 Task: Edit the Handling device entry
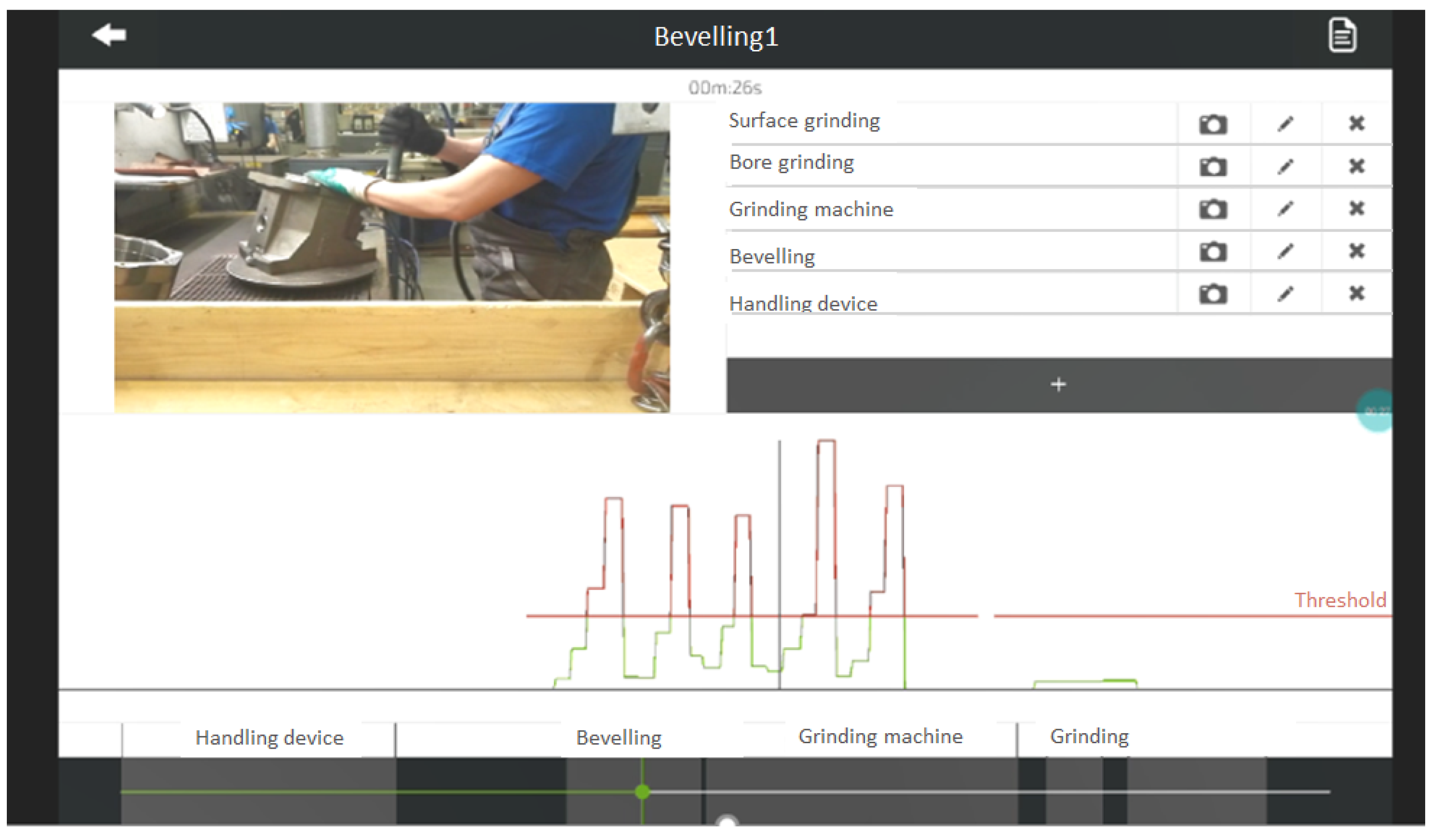(x=1285, y=294)
